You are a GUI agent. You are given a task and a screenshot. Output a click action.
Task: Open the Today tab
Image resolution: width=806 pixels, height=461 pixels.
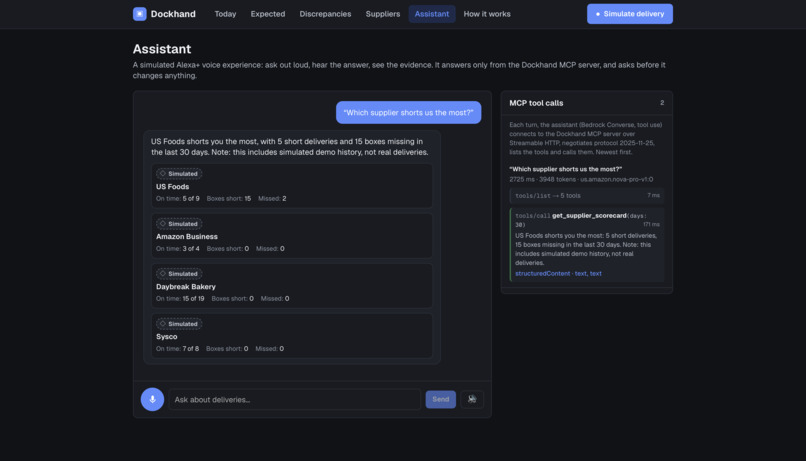tap(225, 14)
